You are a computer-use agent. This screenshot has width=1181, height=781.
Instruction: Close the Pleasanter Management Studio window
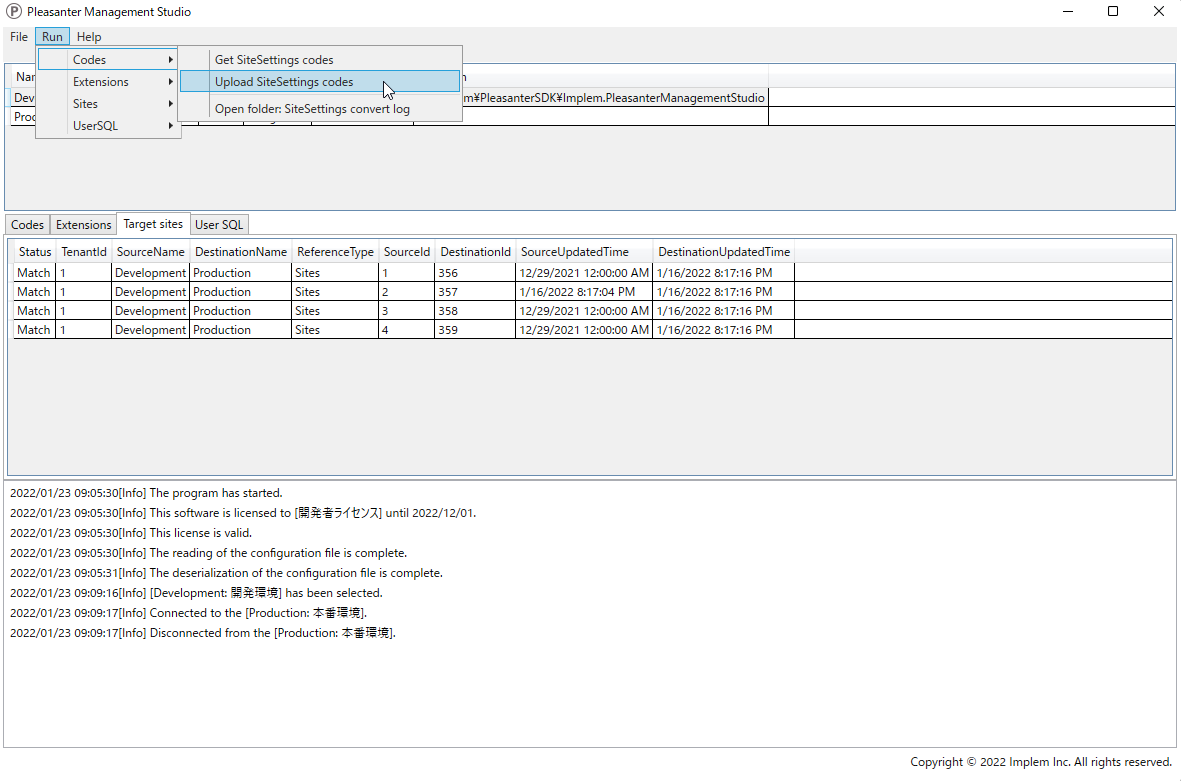pos(1158,11)
